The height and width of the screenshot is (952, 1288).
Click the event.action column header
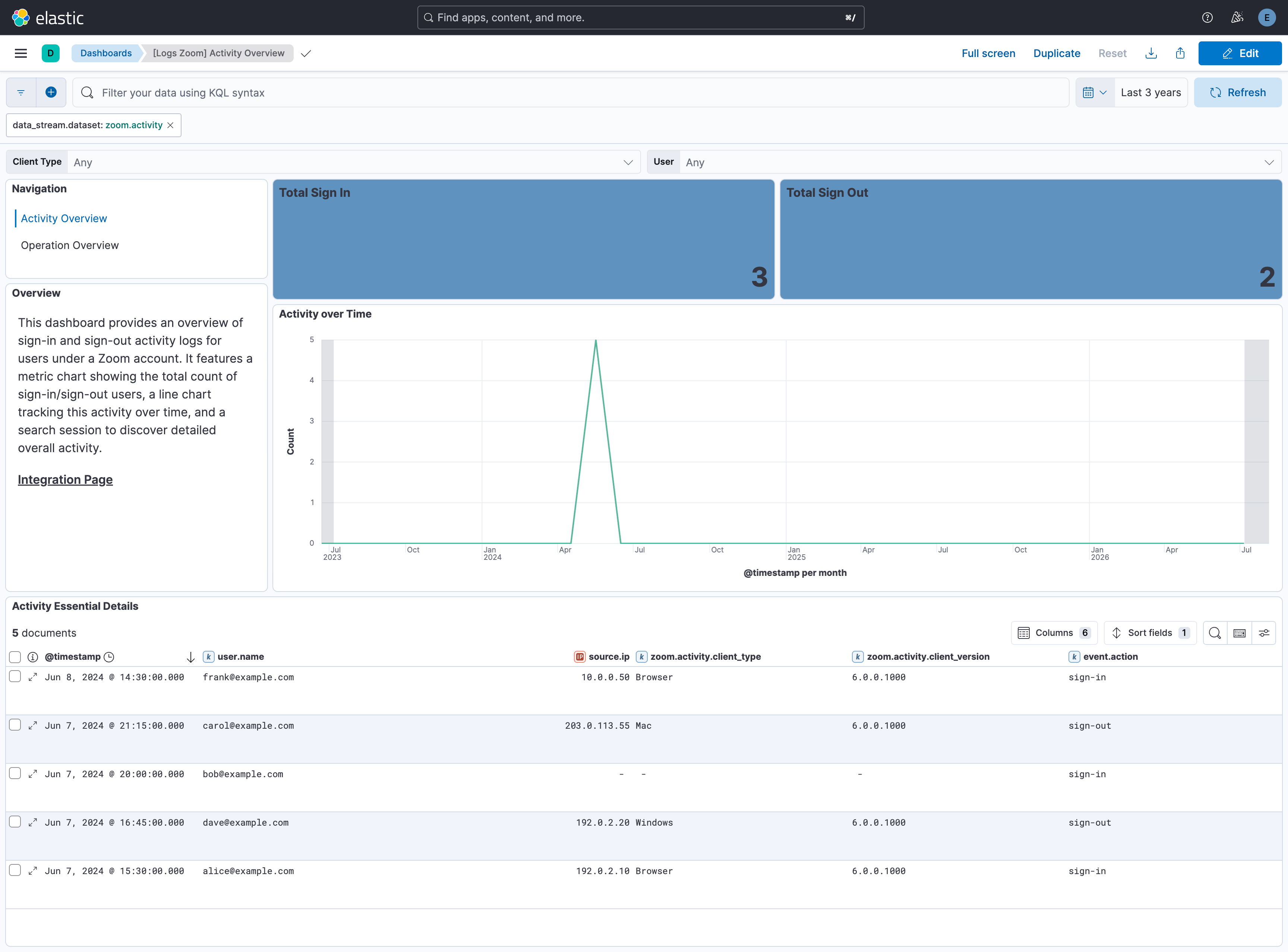1111,657
